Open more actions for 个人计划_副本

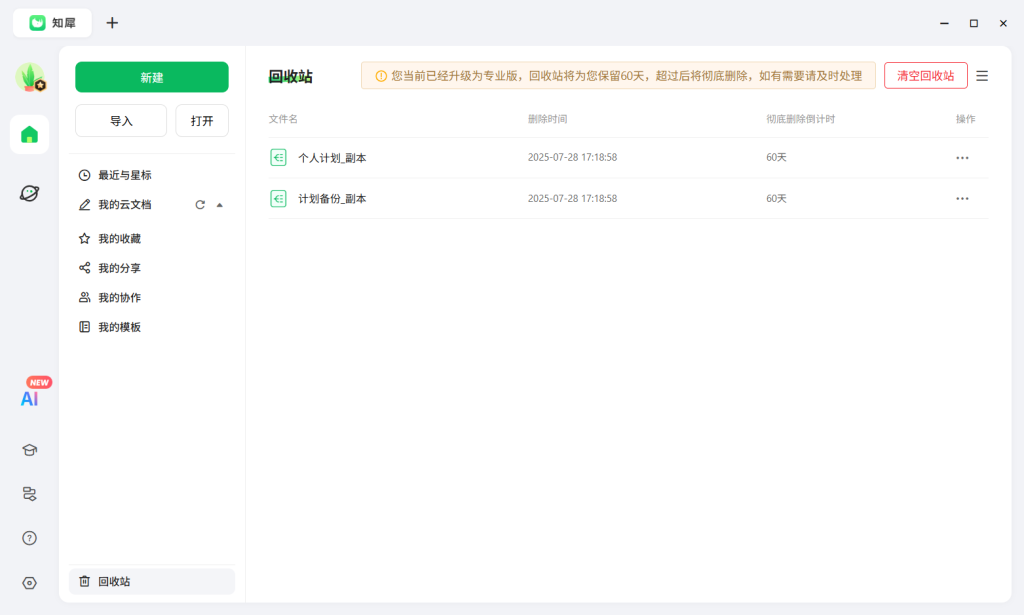962,158
